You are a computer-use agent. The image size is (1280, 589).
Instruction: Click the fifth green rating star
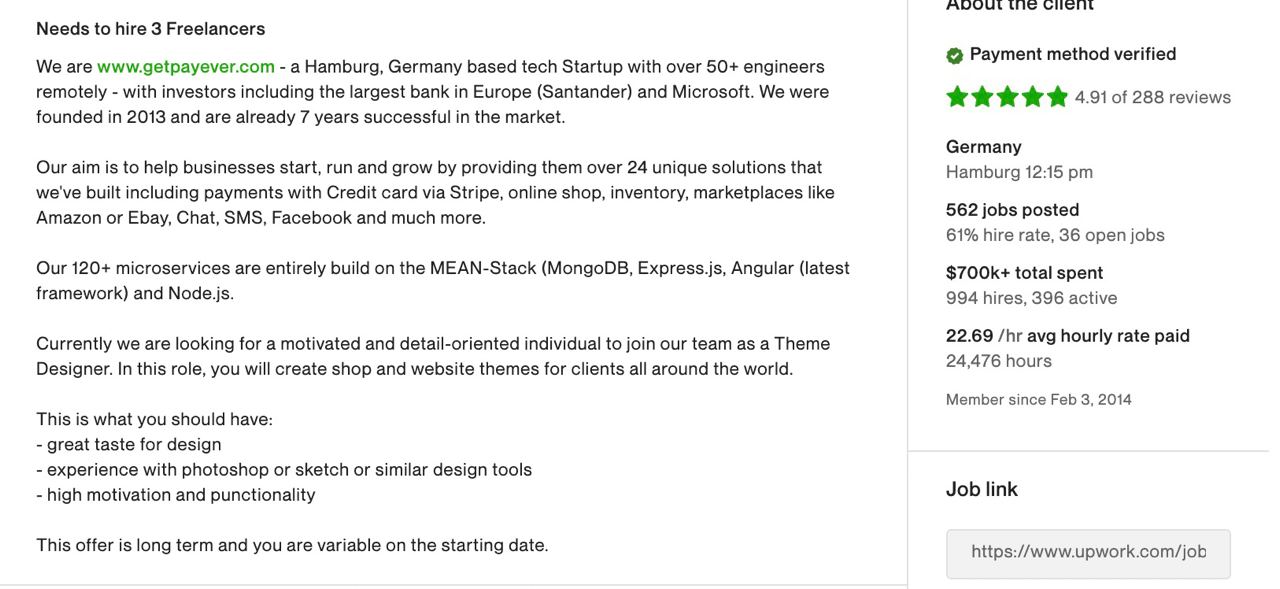tap(1056, 97)
